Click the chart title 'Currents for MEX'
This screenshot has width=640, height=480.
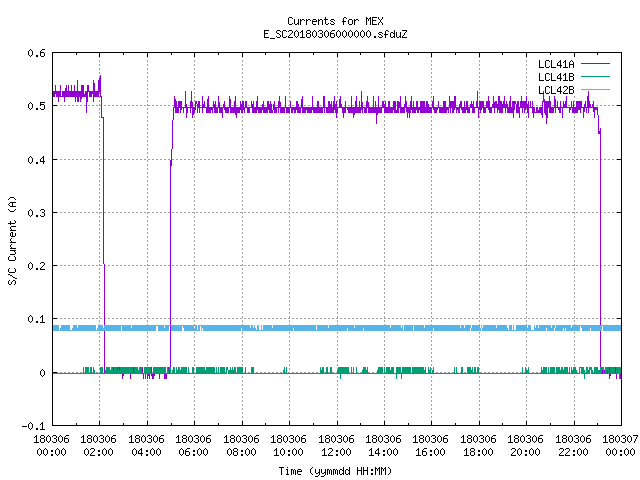[x=335, y=21]
